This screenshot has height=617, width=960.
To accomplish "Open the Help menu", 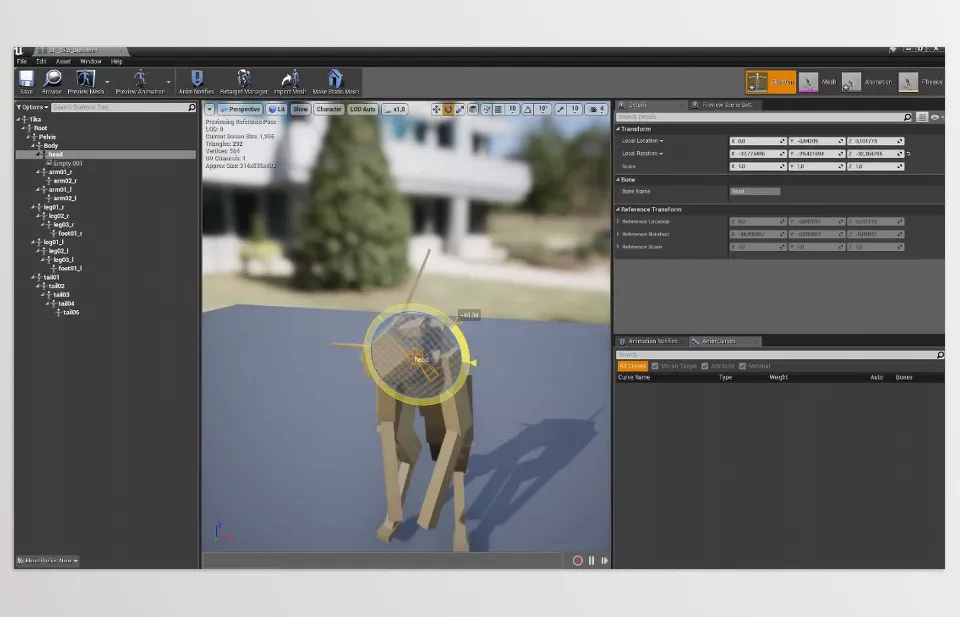I will [x=116, y=61].
